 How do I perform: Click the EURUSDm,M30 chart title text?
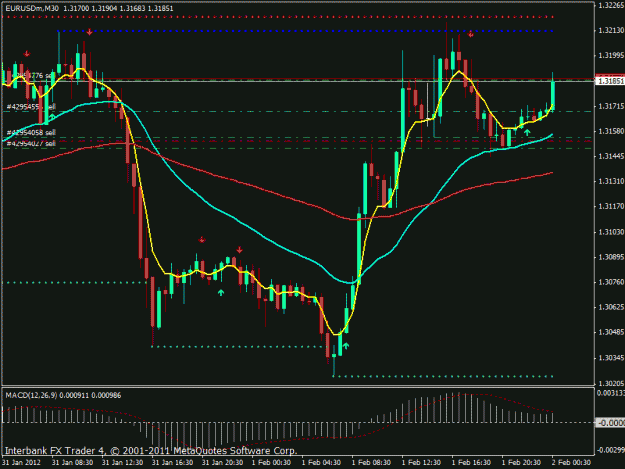tap(33, 8)
